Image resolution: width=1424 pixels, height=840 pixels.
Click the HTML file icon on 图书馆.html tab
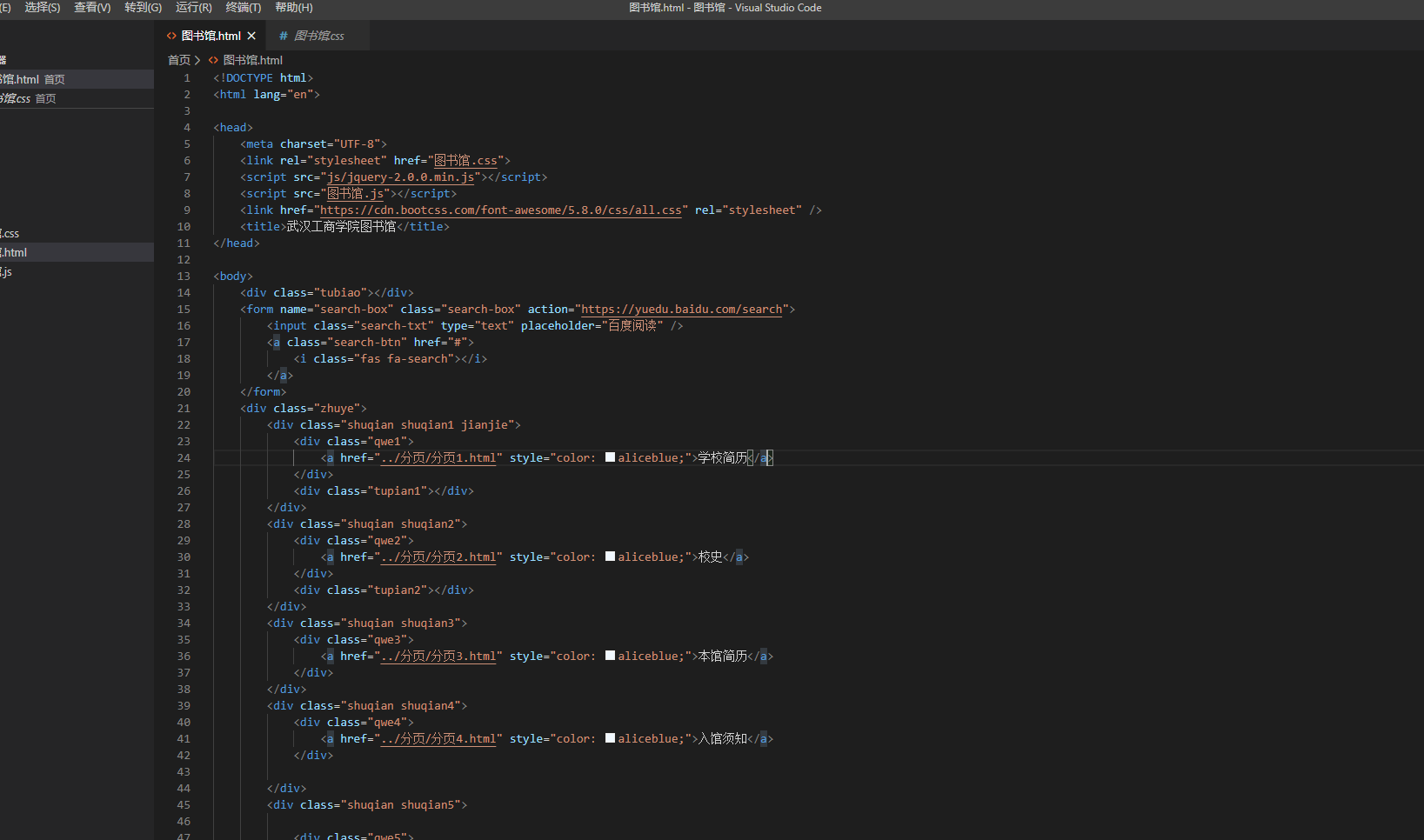pos(171,36)
